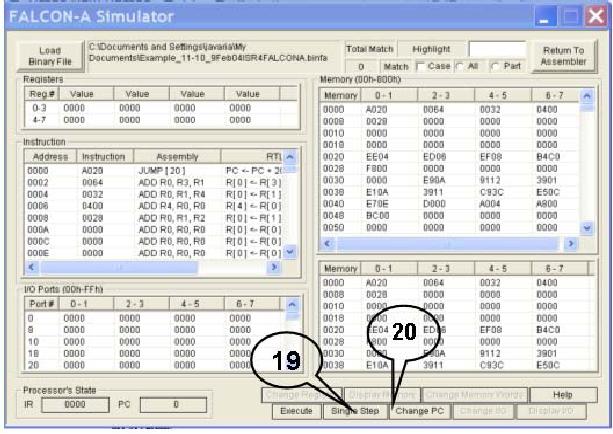The height and width of the screenshot is (434, 613).
Task: Click the Port # column header
Action: [x=41, y=304]
